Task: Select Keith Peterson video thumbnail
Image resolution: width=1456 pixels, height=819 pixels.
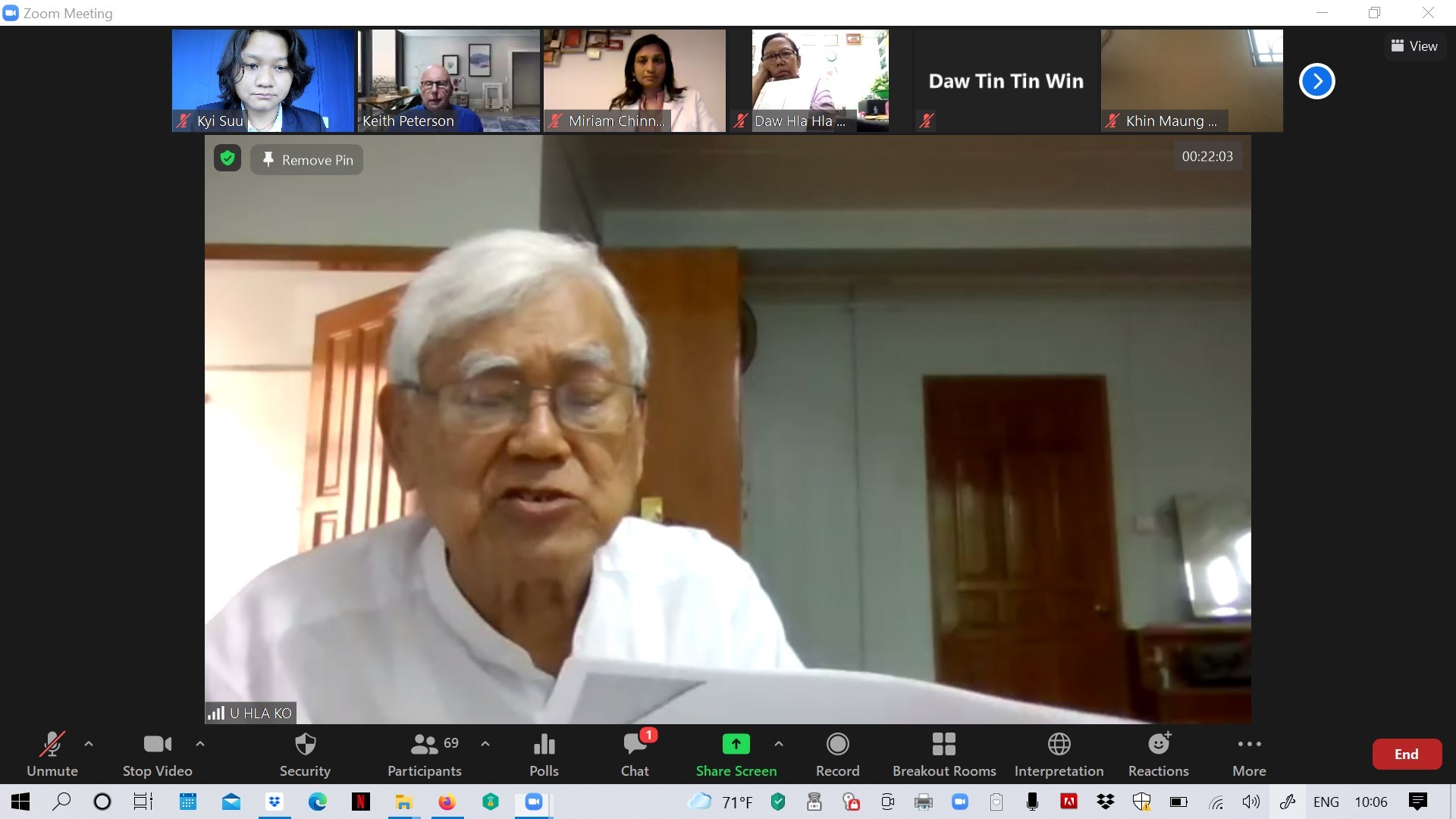Action: pos(449,80)
